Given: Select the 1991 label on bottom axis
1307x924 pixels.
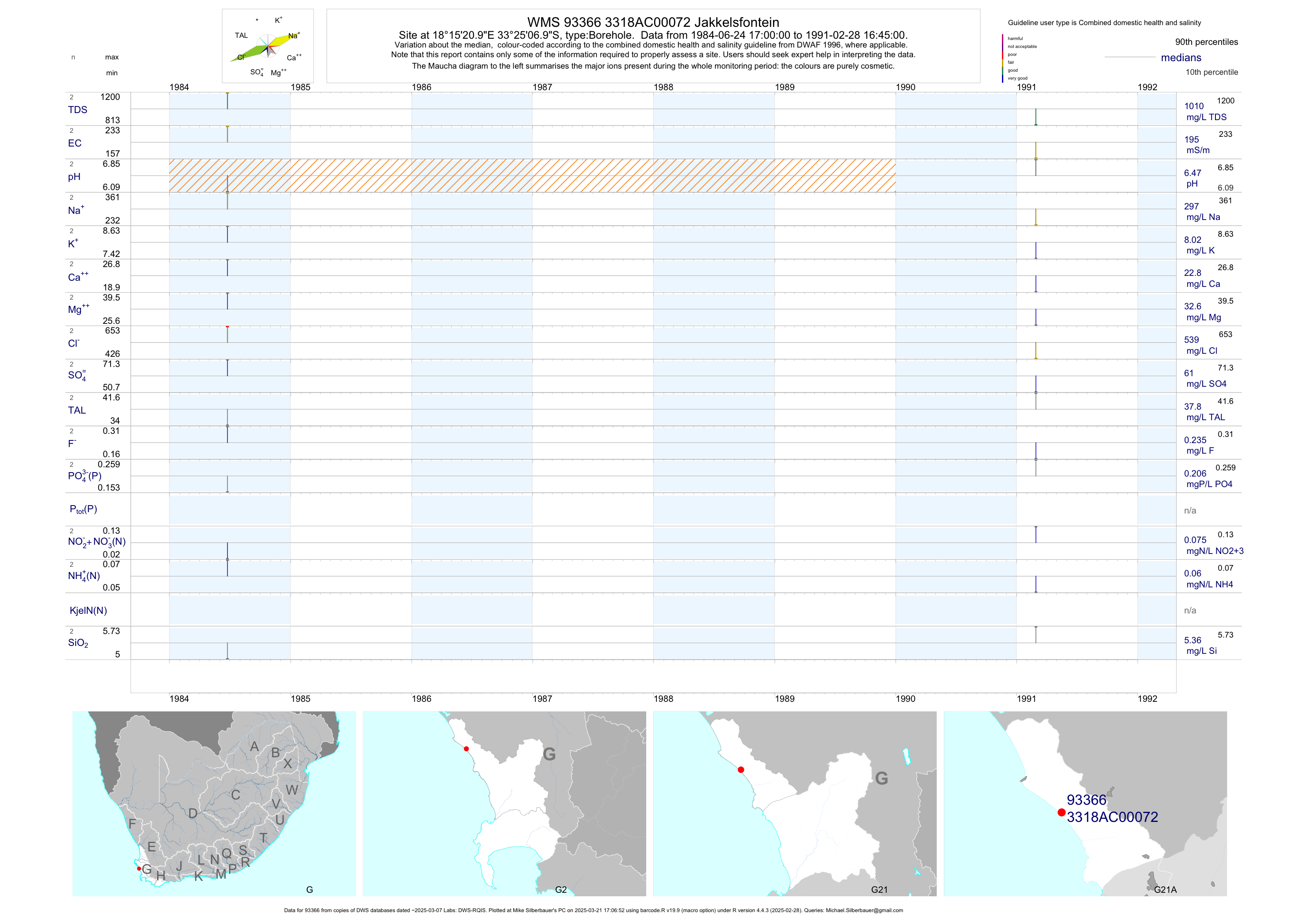Looking at the screenshot, I should coord(1026,699).
